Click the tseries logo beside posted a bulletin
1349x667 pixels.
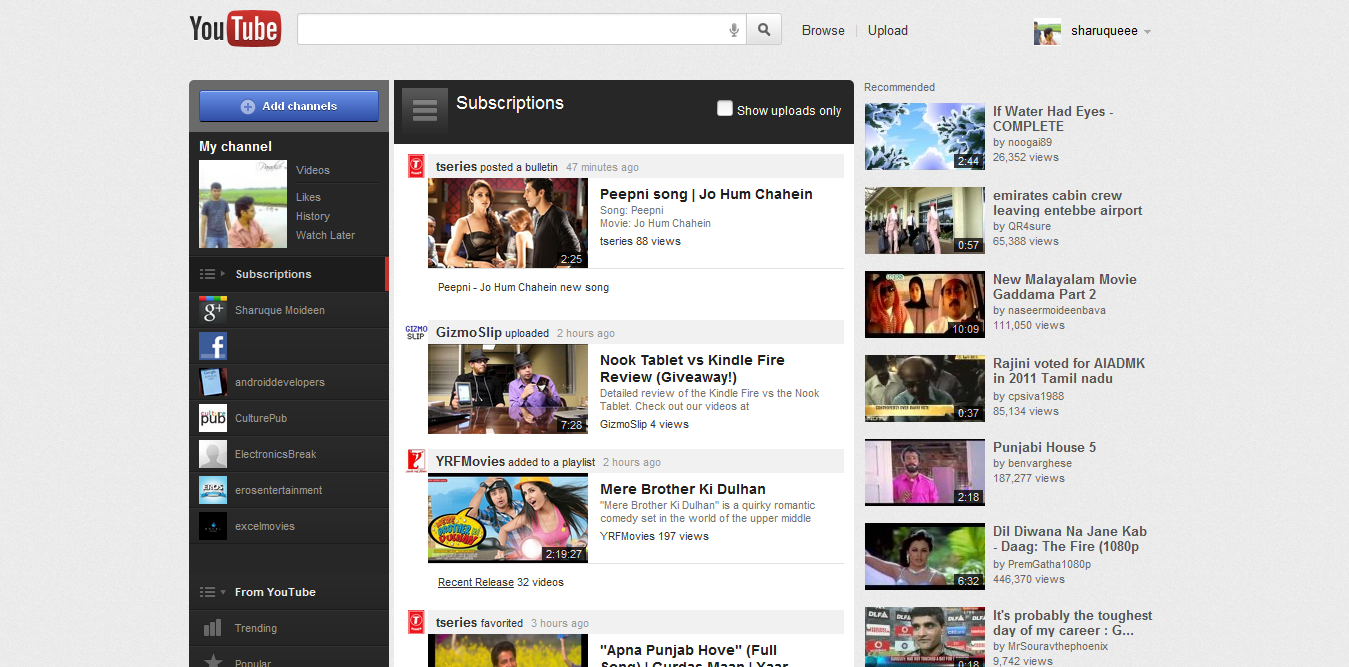[x=416, y=167]
